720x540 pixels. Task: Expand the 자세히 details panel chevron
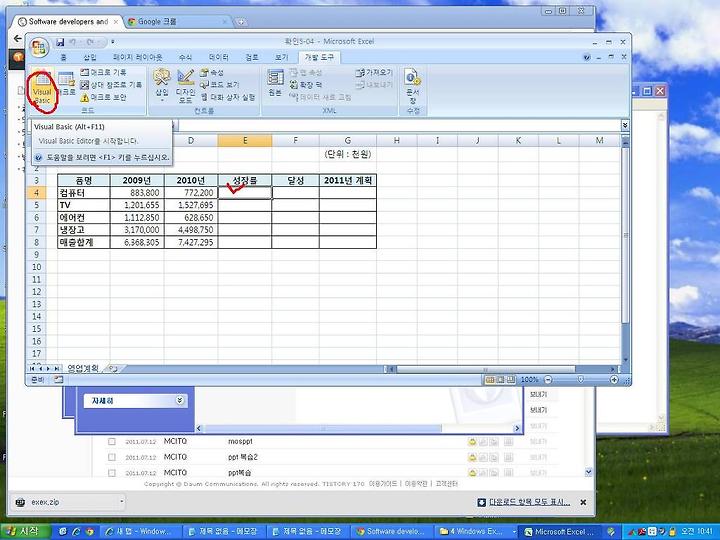(180, 401)
